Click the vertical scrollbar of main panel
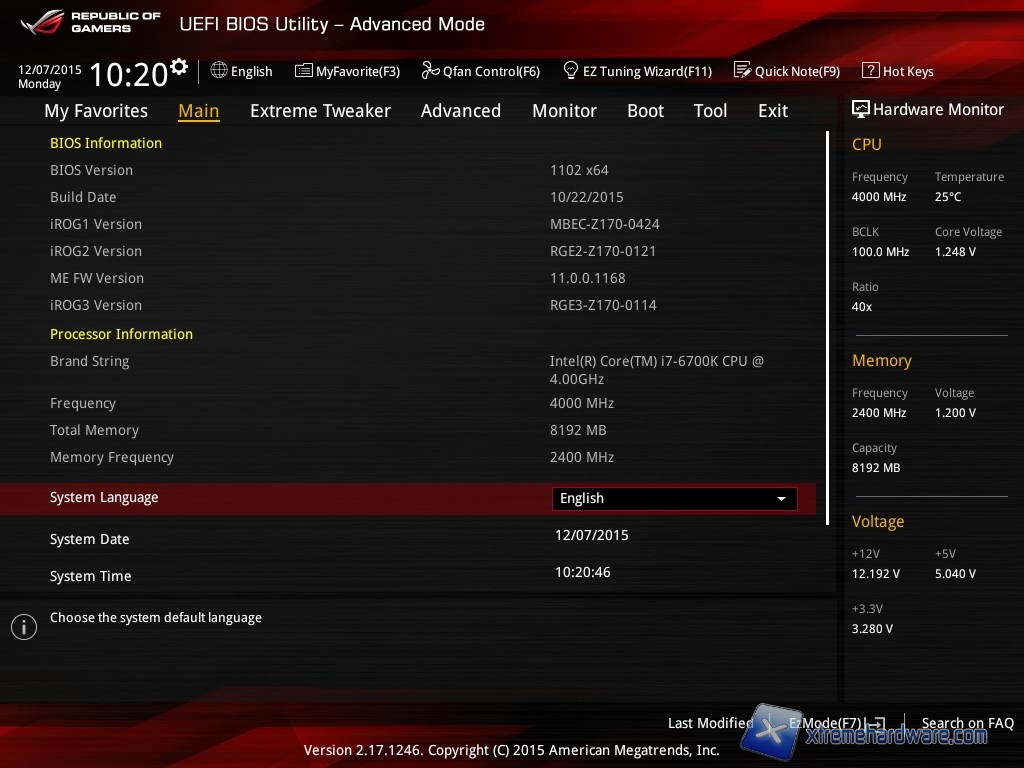The image size is (1024, 768). 827,328
